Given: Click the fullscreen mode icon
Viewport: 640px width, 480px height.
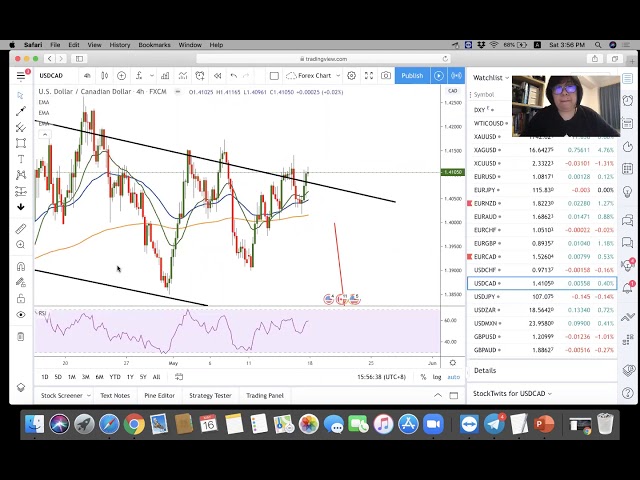Looking at the screenshot, I should 368,76.
